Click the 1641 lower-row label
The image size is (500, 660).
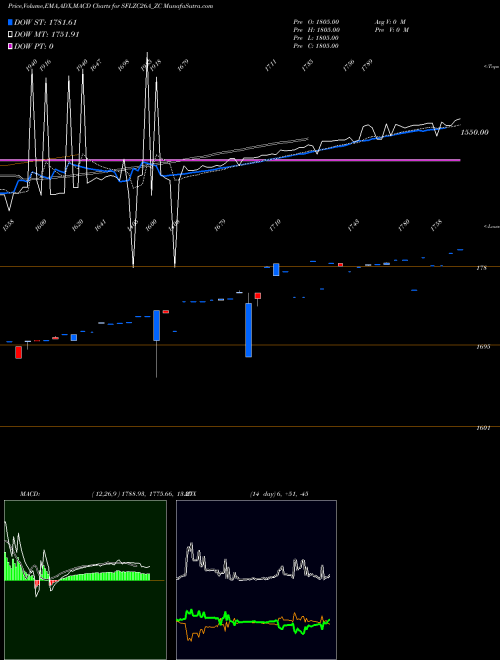[x=100, y=225]
